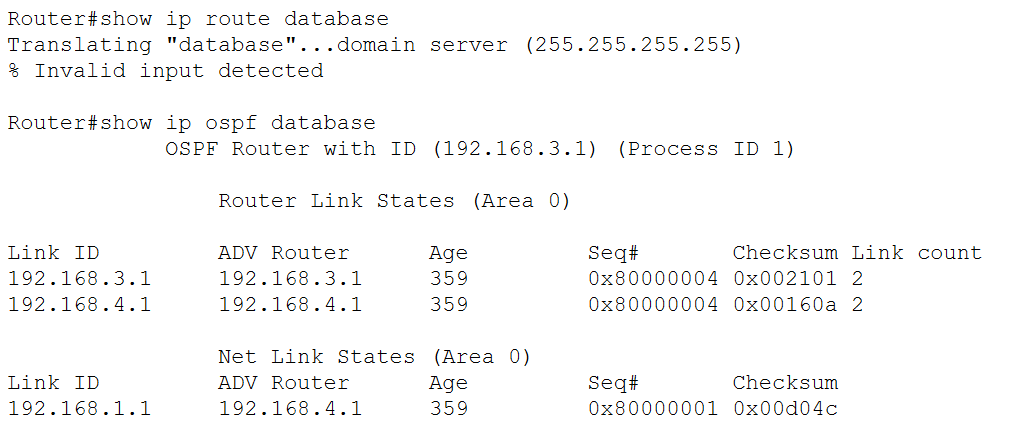Click Link ID 192.168.4.1 in router table

point(79,304)
